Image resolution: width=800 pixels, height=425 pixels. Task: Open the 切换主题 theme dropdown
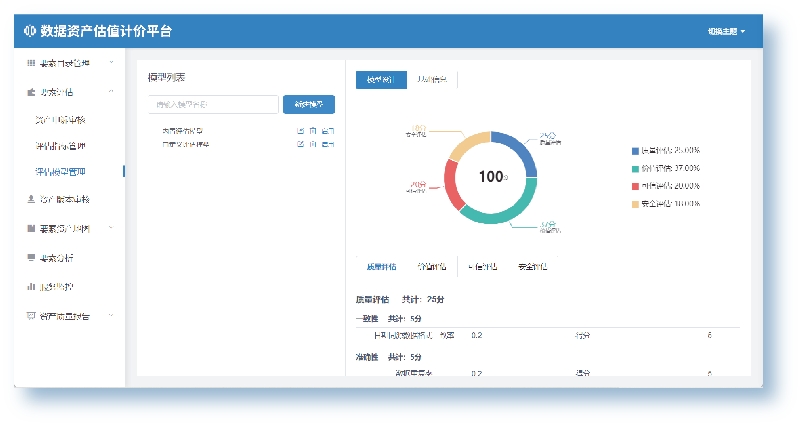pyautogui.click(x=726, y=32)
